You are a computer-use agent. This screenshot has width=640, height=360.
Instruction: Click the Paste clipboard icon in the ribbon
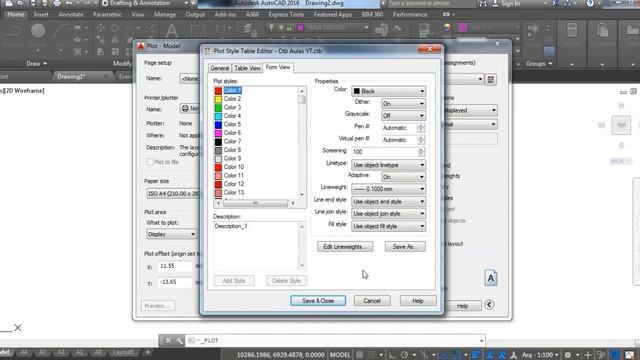(x=602, y=31)
